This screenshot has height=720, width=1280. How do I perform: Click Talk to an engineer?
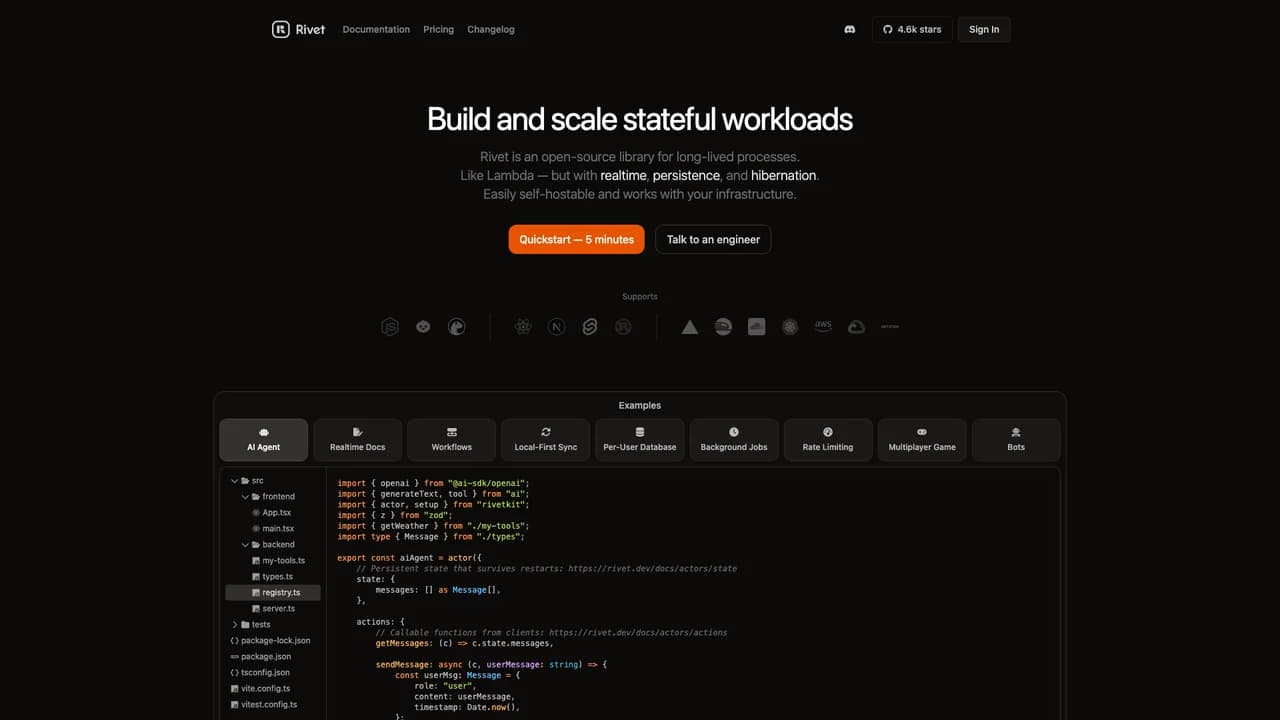[713, 239]
